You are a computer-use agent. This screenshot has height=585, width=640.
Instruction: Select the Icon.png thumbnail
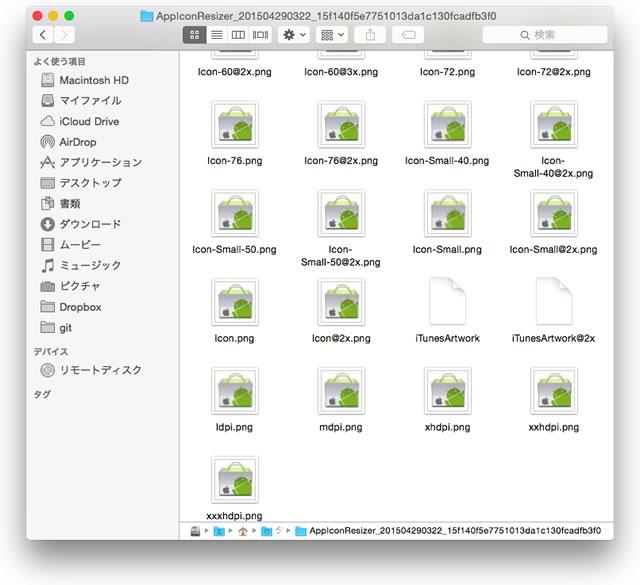tap(235, 302)
